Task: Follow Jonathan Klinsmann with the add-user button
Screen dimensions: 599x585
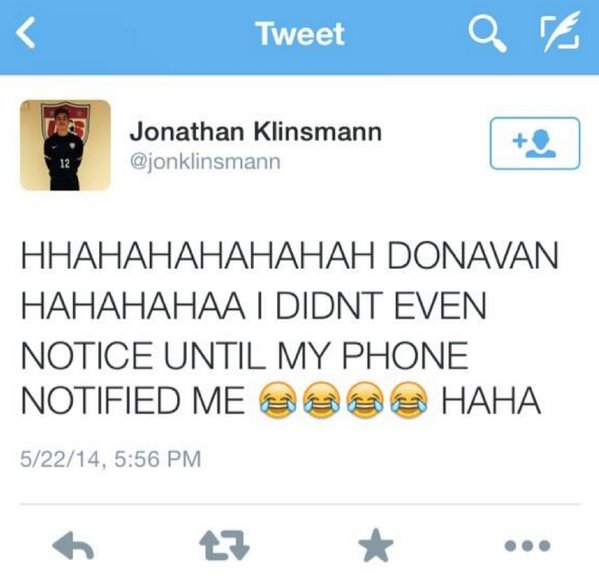Action: tap(535, 143)
